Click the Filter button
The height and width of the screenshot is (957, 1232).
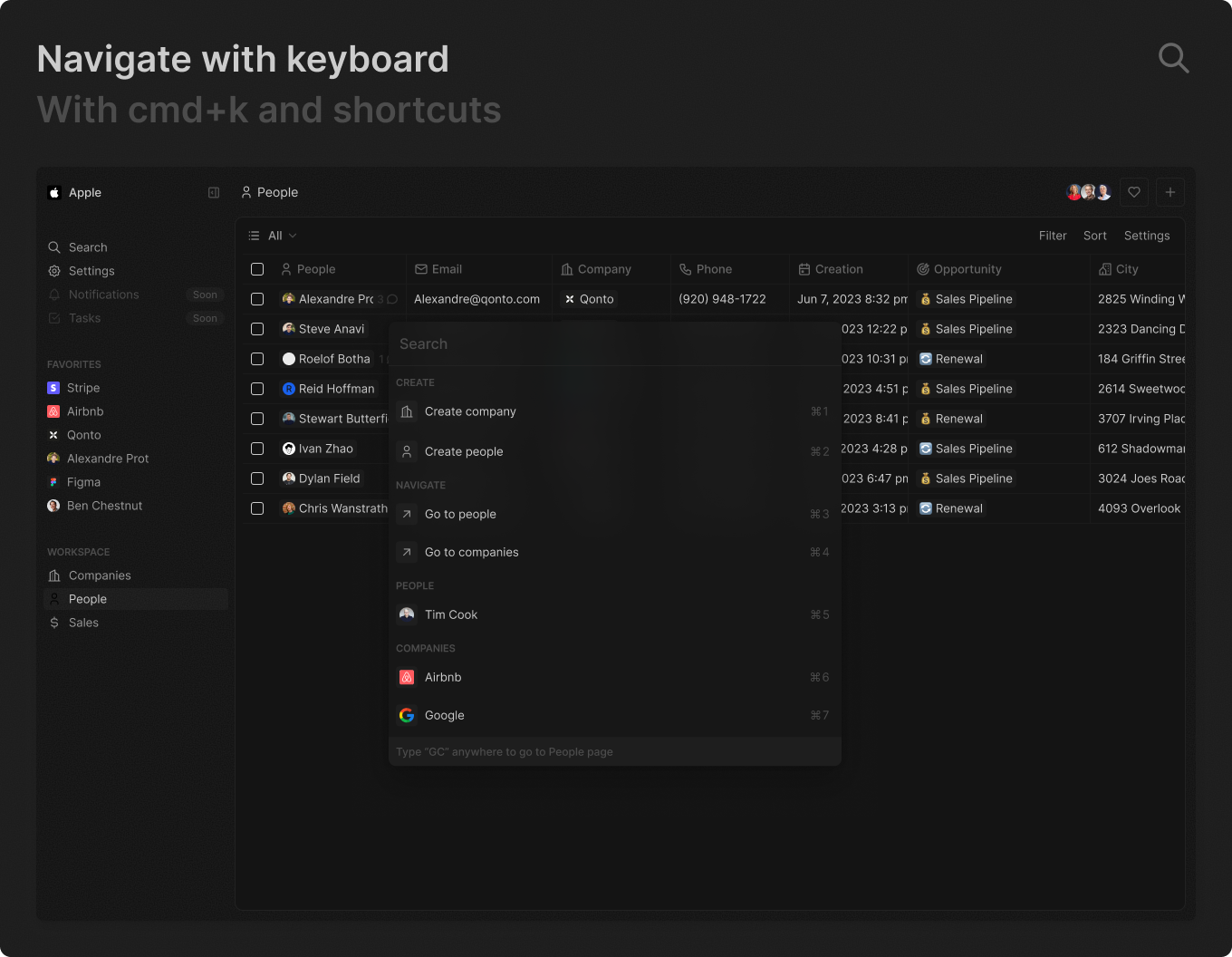(x=1052, y=236)
